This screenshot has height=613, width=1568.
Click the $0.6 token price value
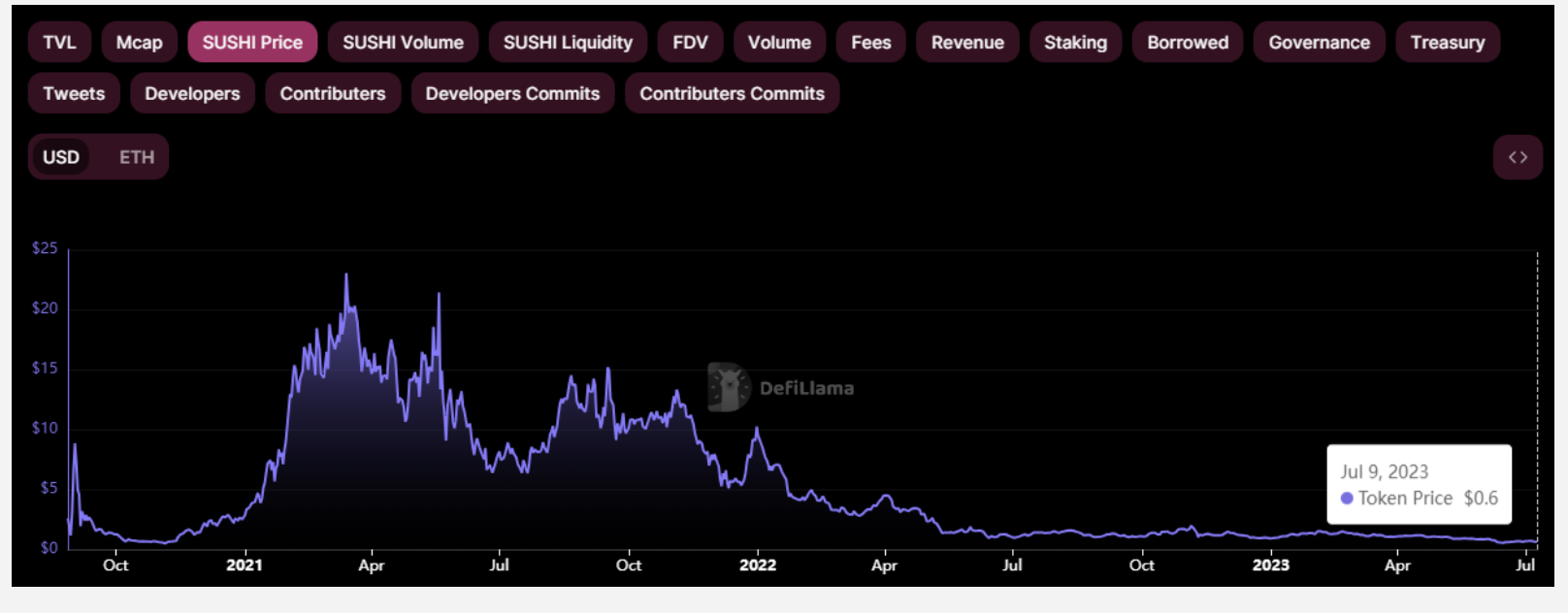[x=1481, y=499]
